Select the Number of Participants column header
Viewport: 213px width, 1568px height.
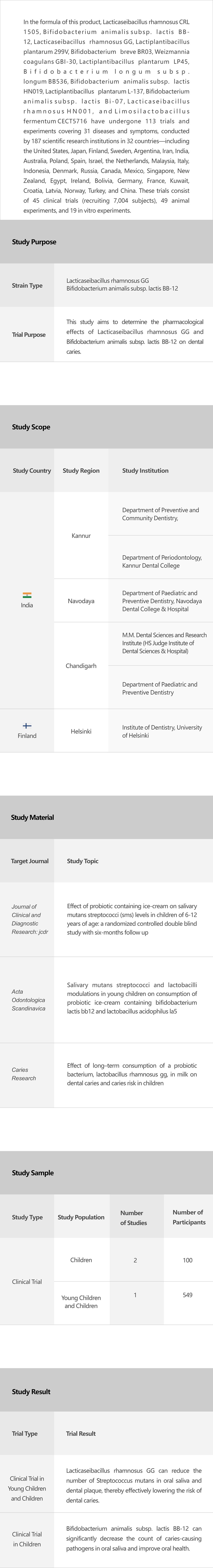point(188,1217)
